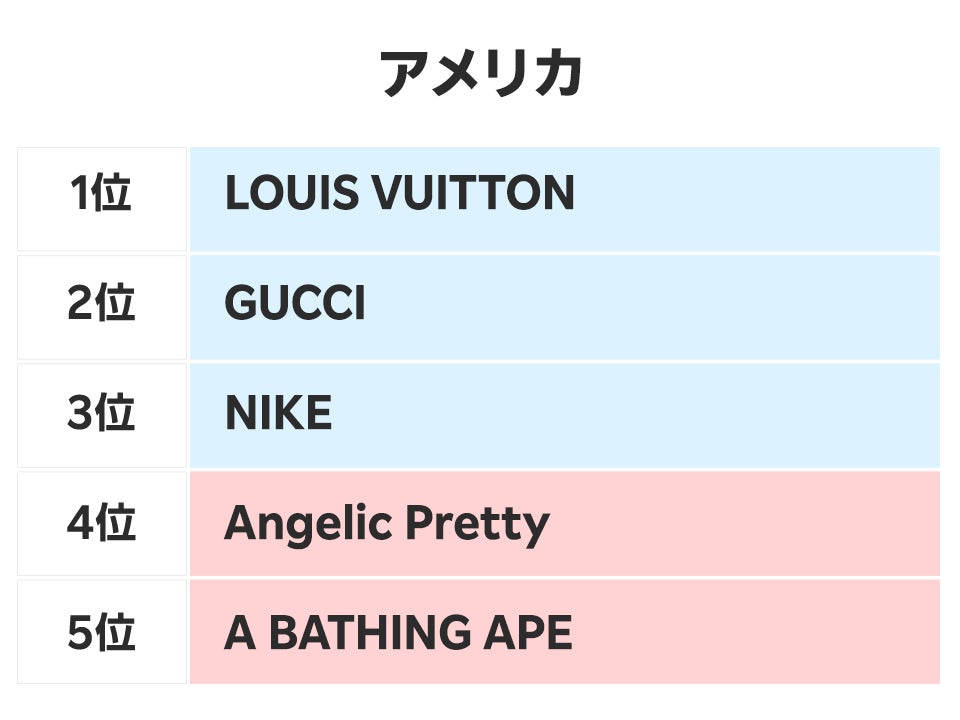Screen dimensions: 960x720
Task: Select the 2位 rank cell
Action: click(x=101, y=304)
